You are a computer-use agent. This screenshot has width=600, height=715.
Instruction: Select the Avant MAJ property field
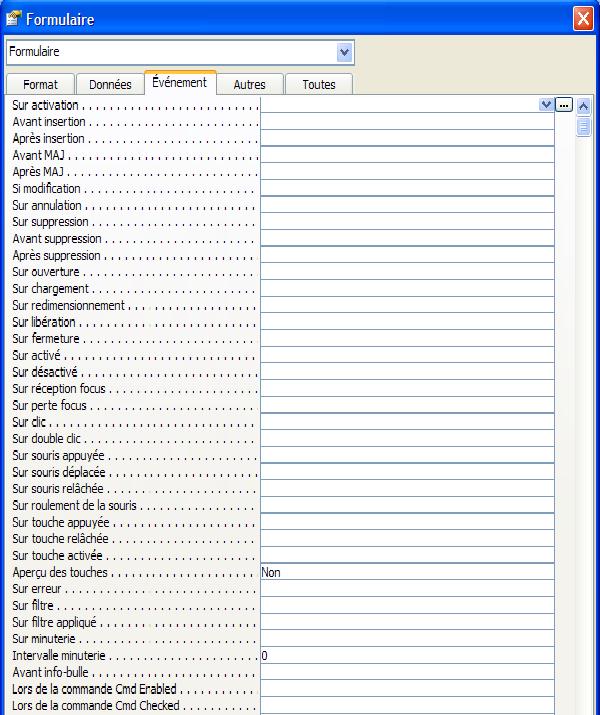(x=407, y=155)
